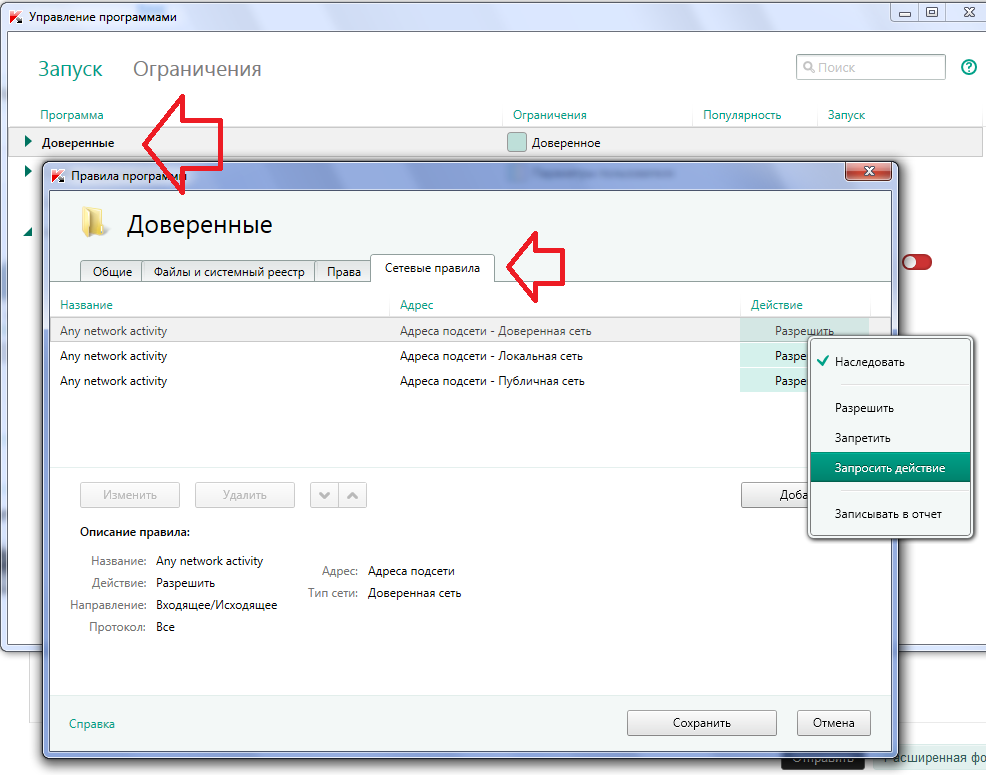The height and width of the screenshot is (775, 986).
Task: Click the help question mark icon
Action: pos(969,67)
